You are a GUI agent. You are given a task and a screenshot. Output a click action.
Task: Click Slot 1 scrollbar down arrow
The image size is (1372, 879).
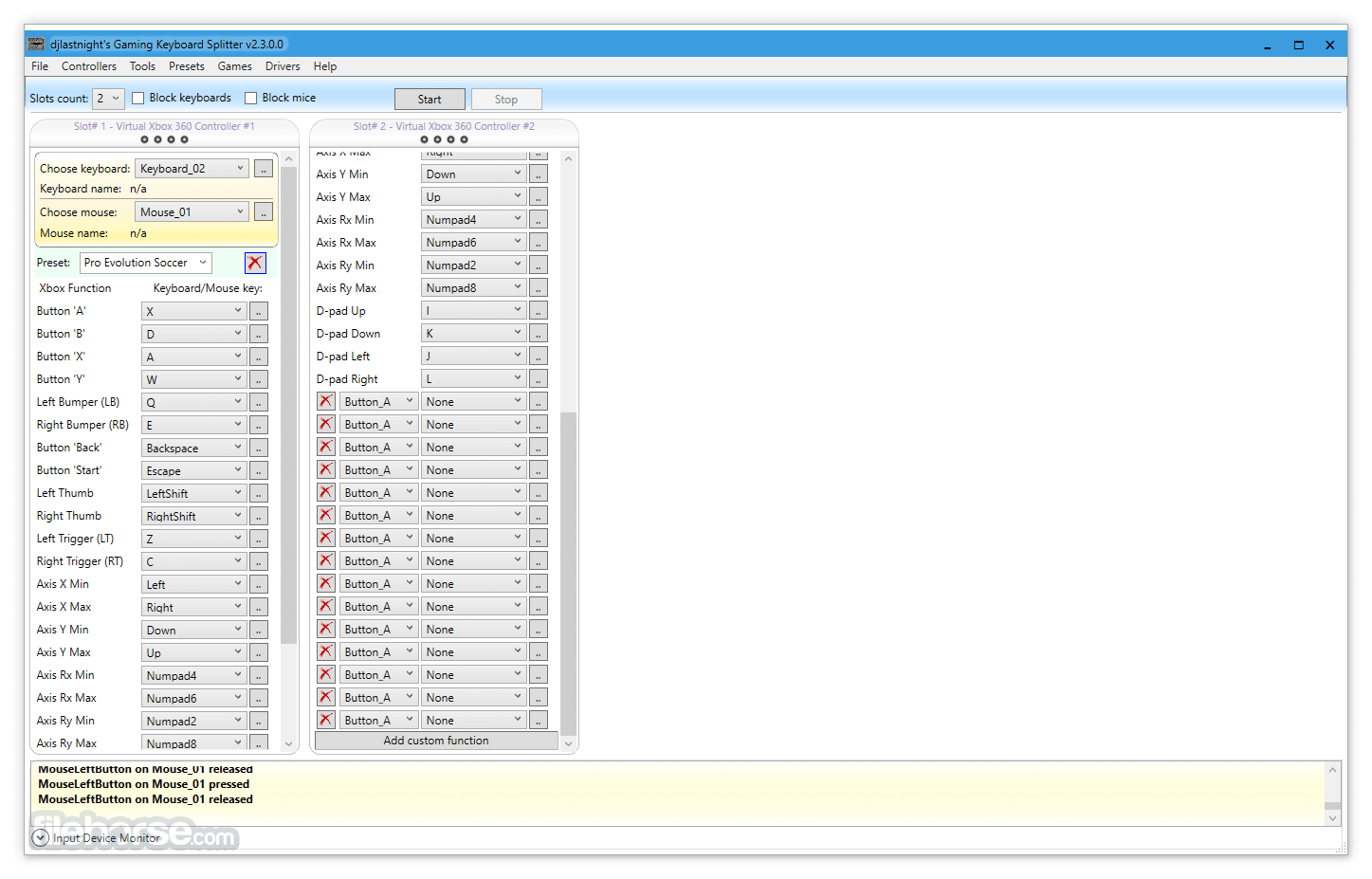pyautogui.click(x=288, y=744)
